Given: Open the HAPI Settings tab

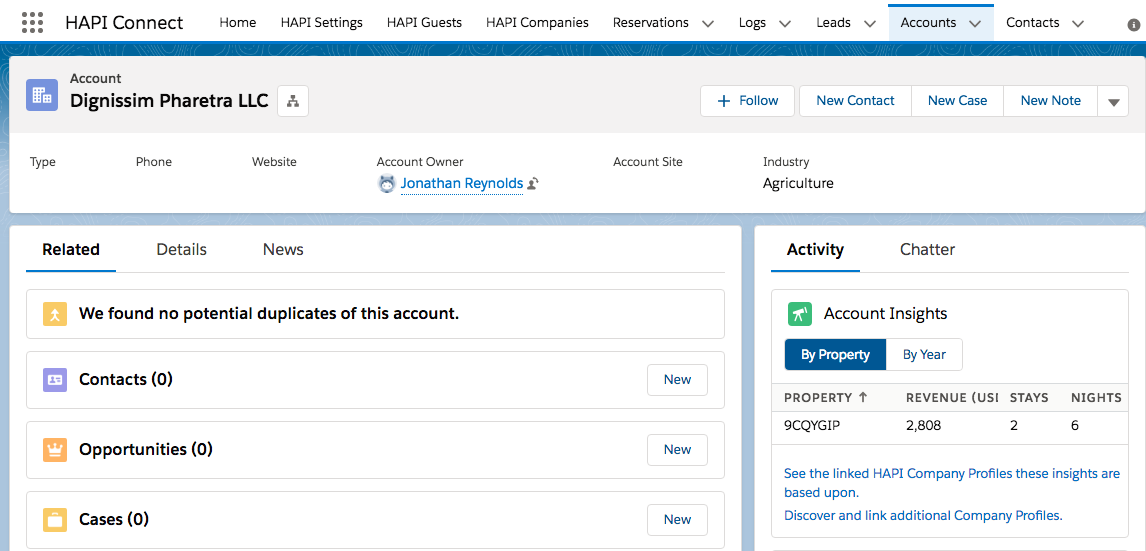Looking at the screenshot, I should click(x=322, y=23).
